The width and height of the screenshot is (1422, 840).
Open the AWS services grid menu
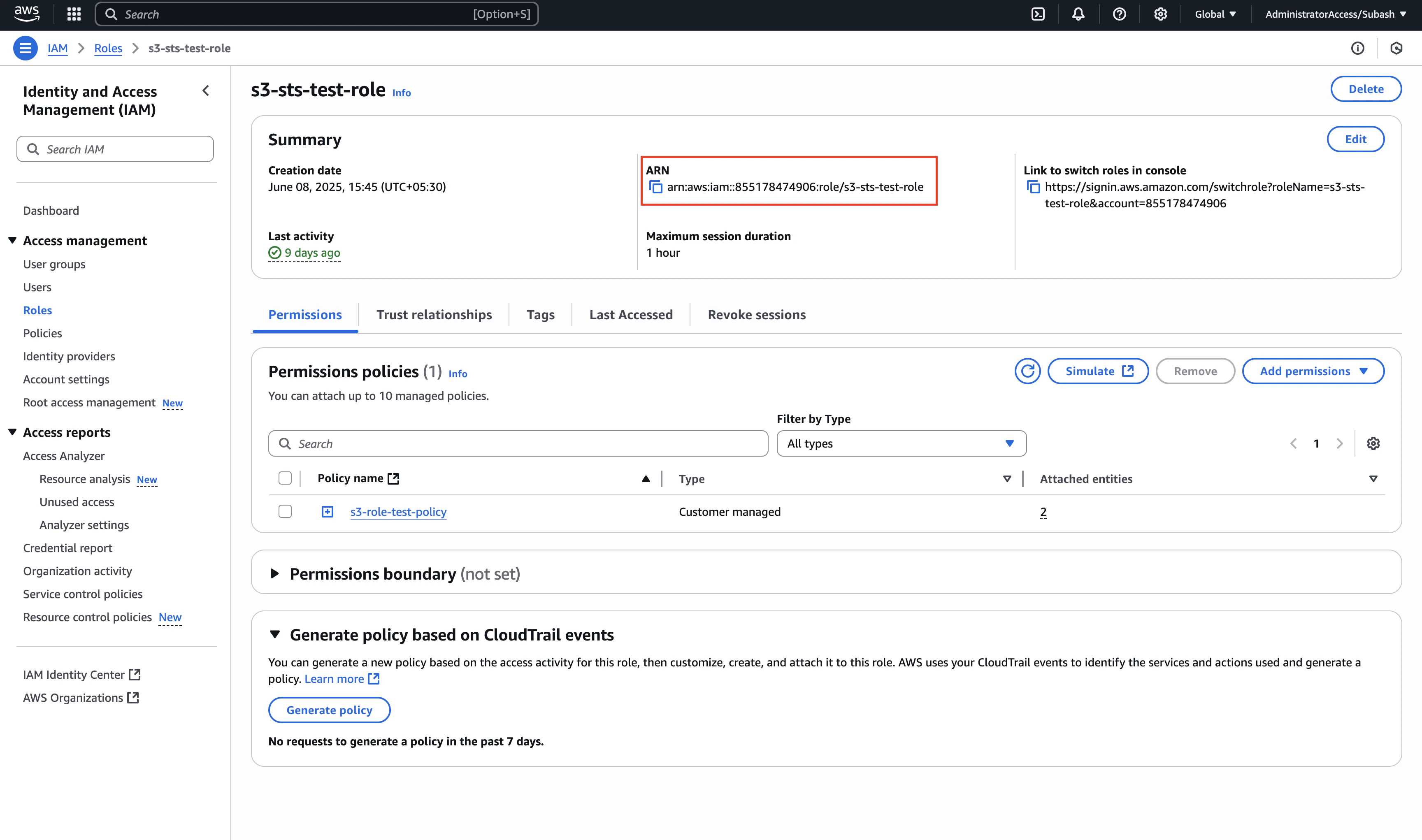[x=74, y=14]
